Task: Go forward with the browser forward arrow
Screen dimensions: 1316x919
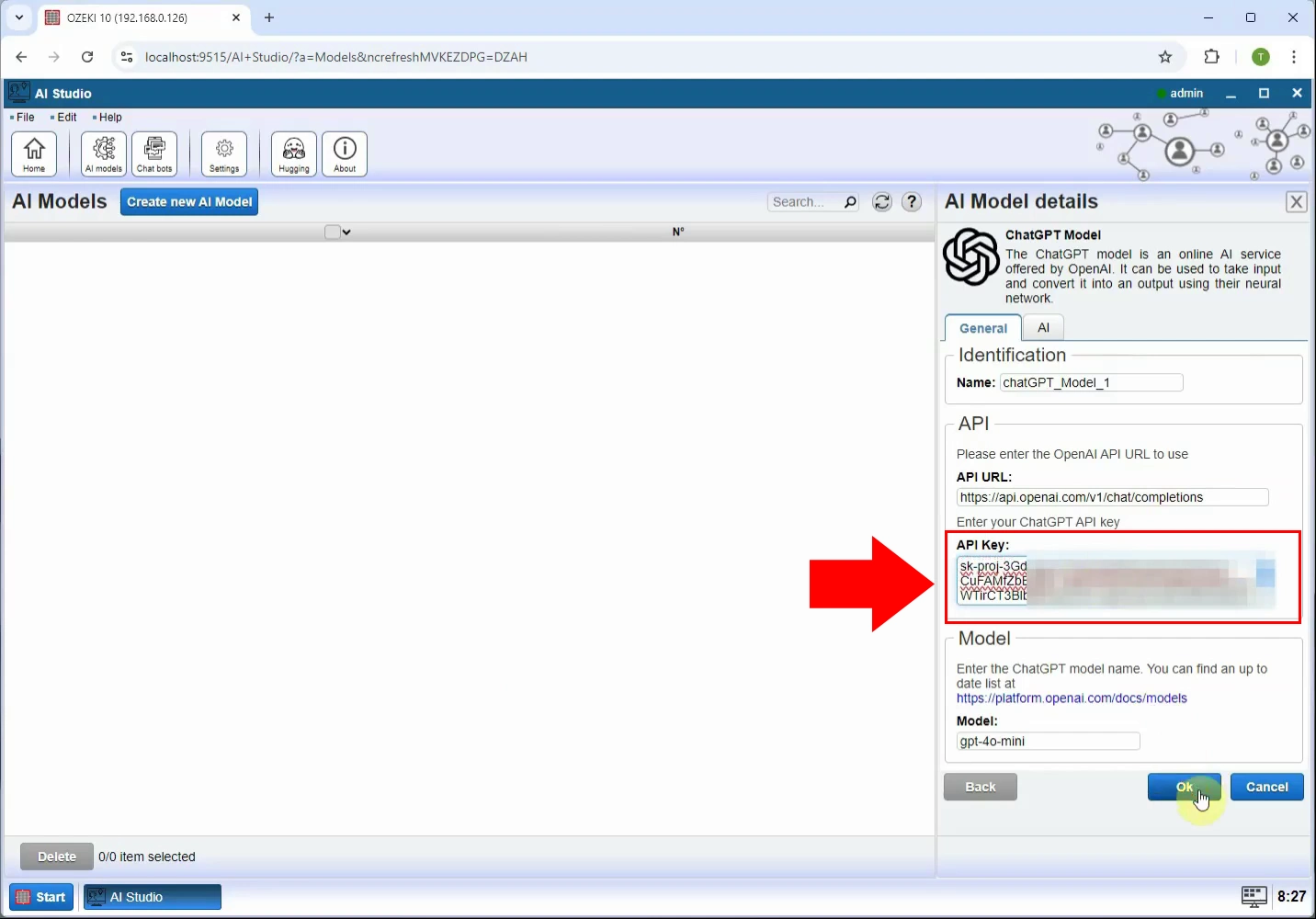Action: (54, 57)
